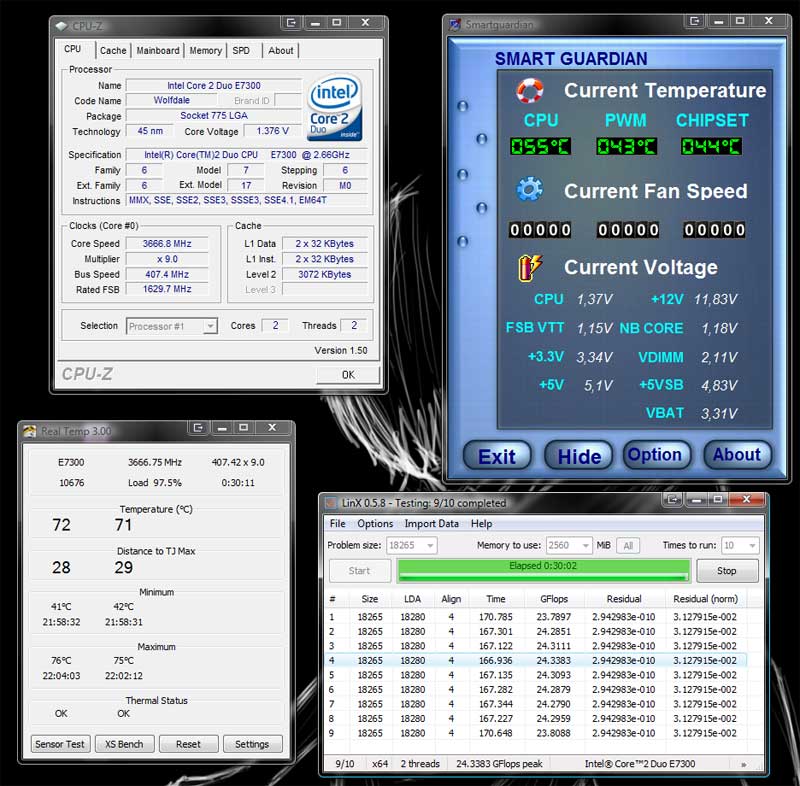Click the Stop button in LinX
The width and height of the screenshot is (800, 786).
727,571
